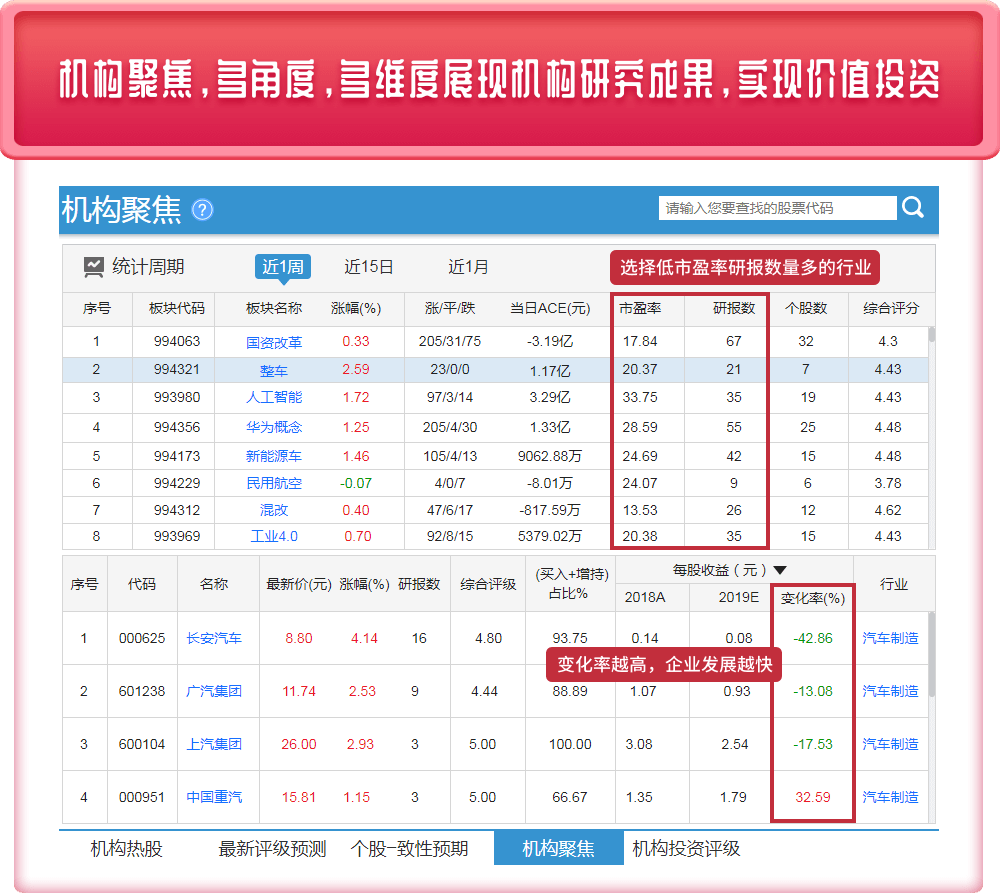The height and width of the screenshot is (893, 1000).
Task: Select stock code 000951 cell
Action: (x=142, y=797)
